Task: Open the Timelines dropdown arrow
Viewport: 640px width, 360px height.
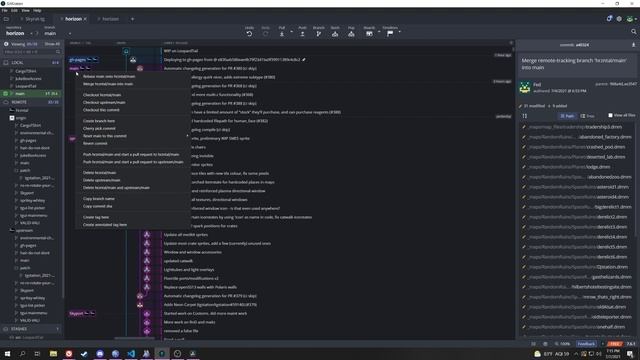Action: [400, 32]
